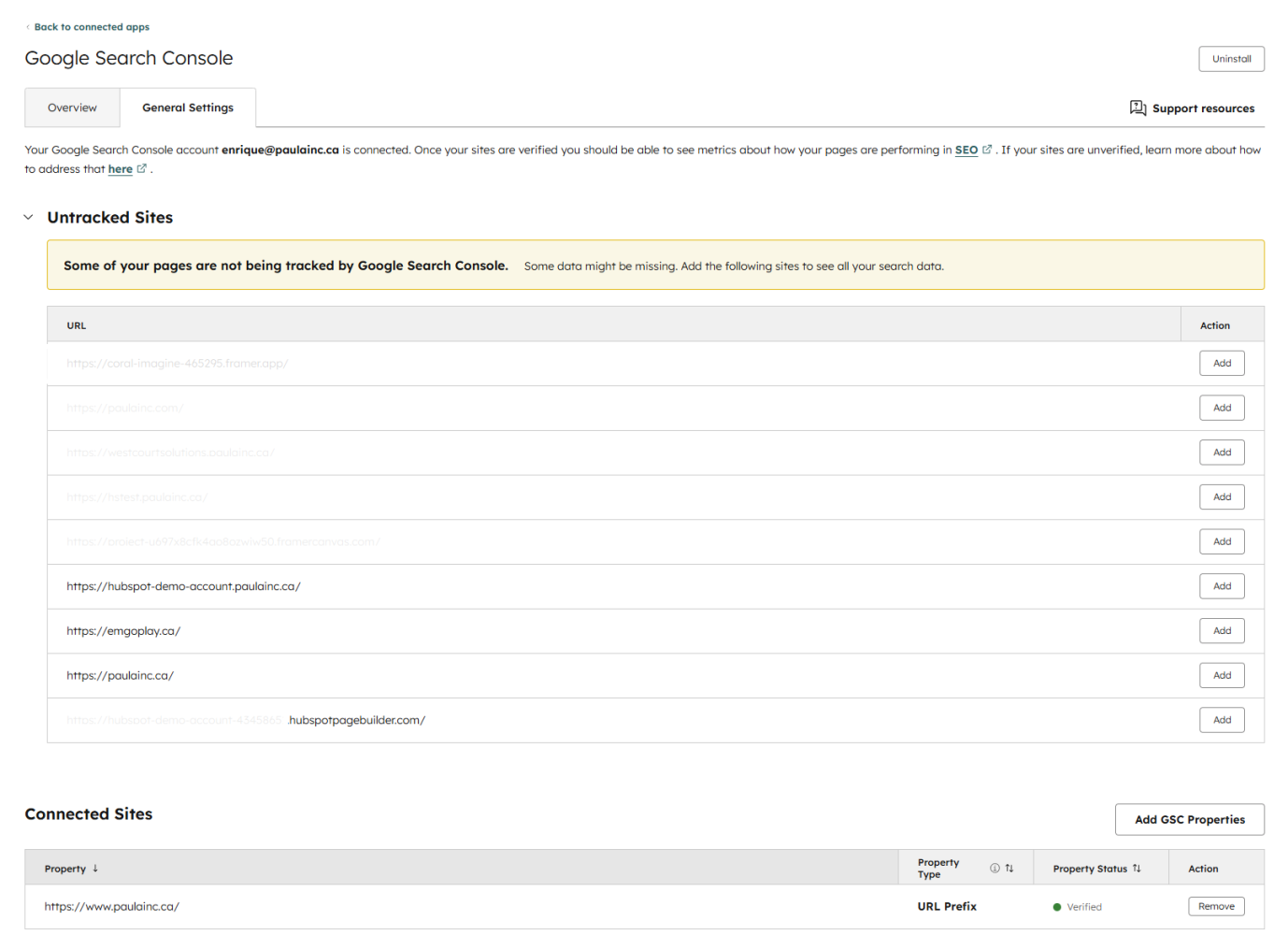This screenshot has height=935, width=1288.
Task: Open Support resources
Action: click(x=1192, y=108)
